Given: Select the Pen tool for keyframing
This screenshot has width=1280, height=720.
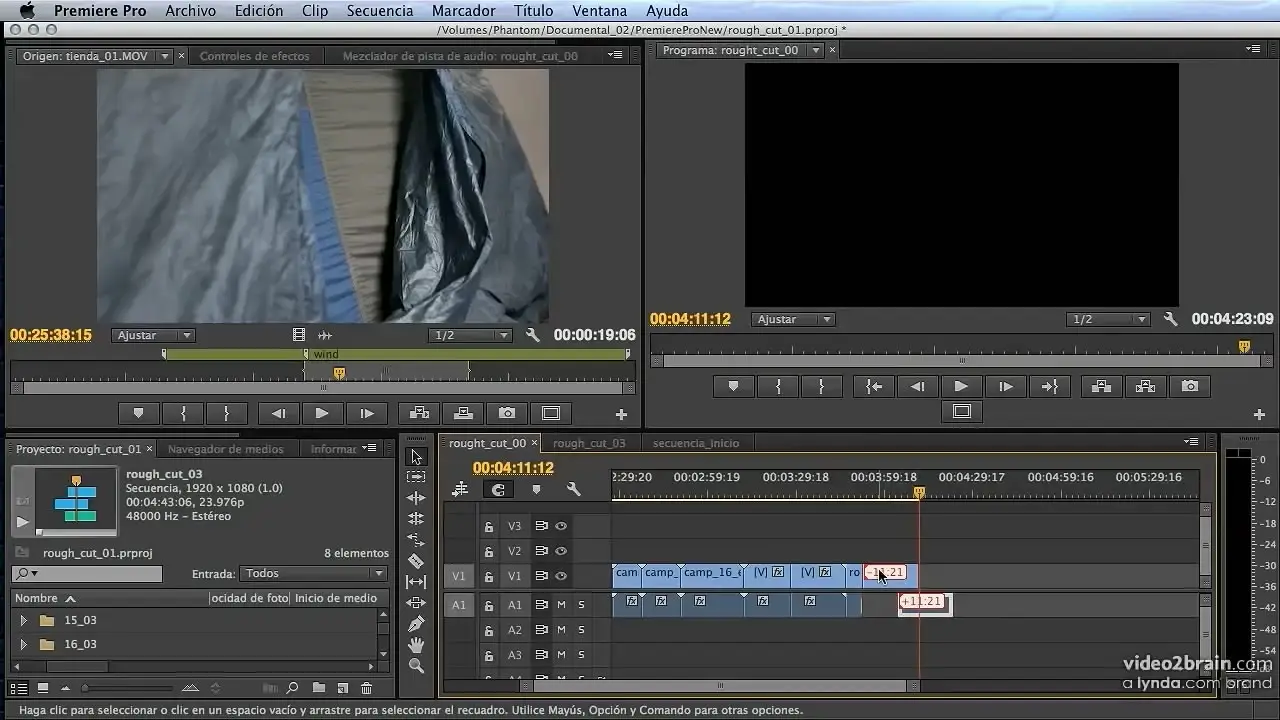Looking at the screenshot, I should (x=416, y=622).
